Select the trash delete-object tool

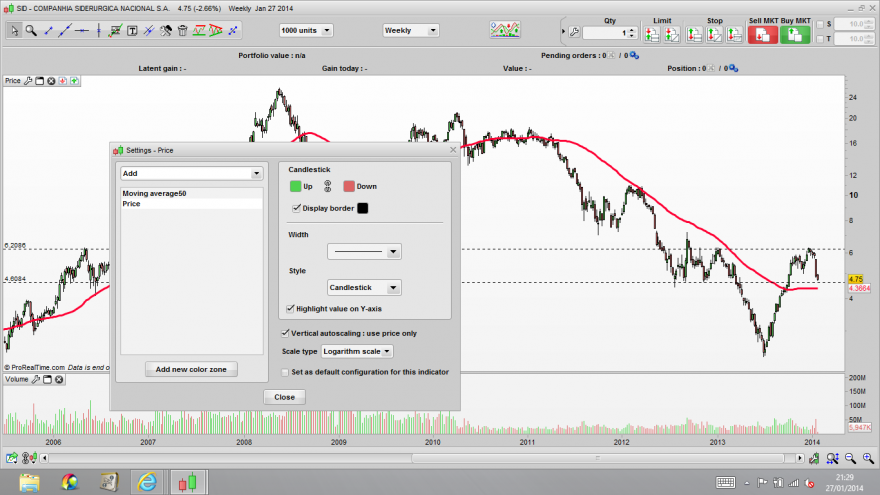[x=182, y=30]
